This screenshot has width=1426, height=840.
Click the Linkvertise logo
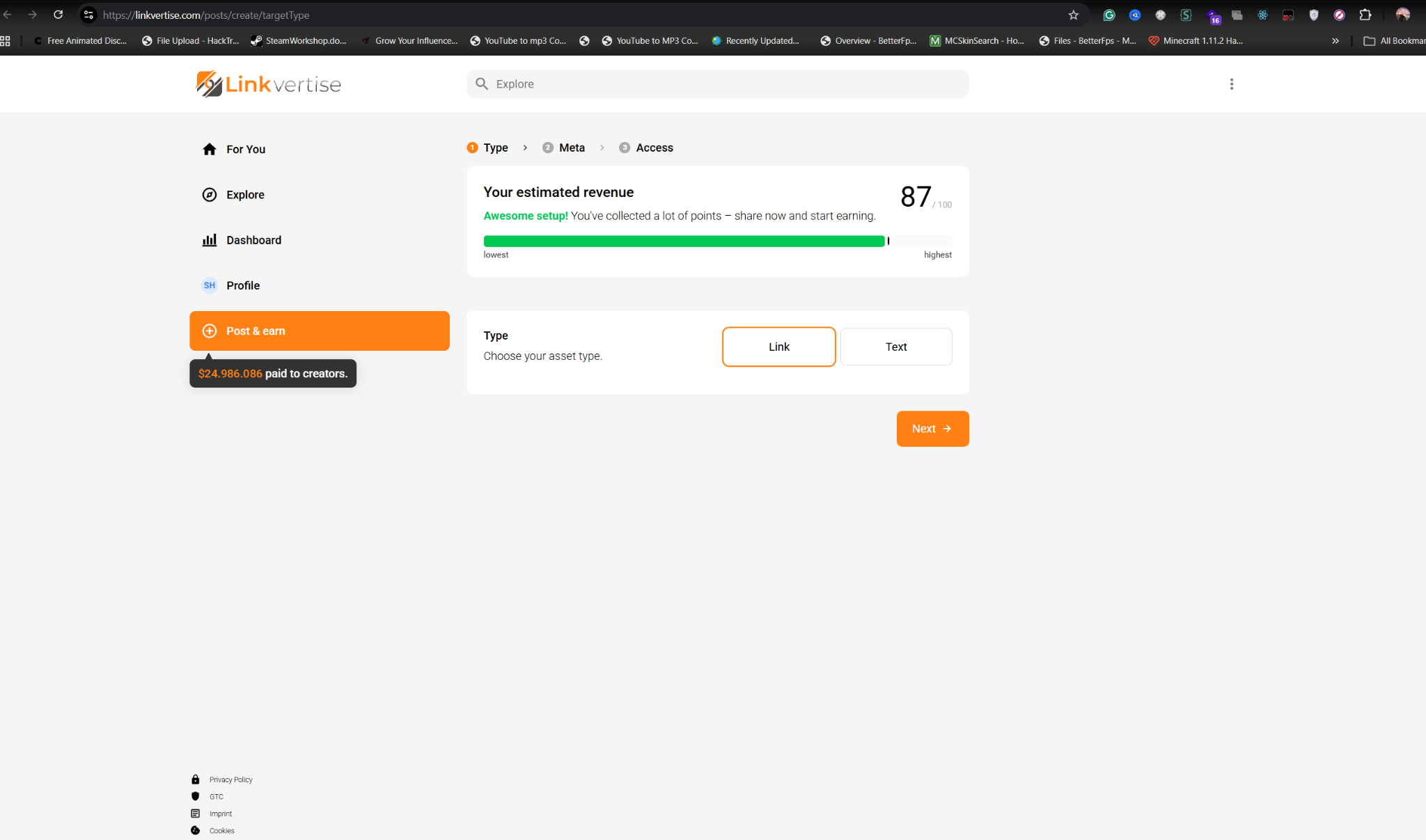pos(268,84)
